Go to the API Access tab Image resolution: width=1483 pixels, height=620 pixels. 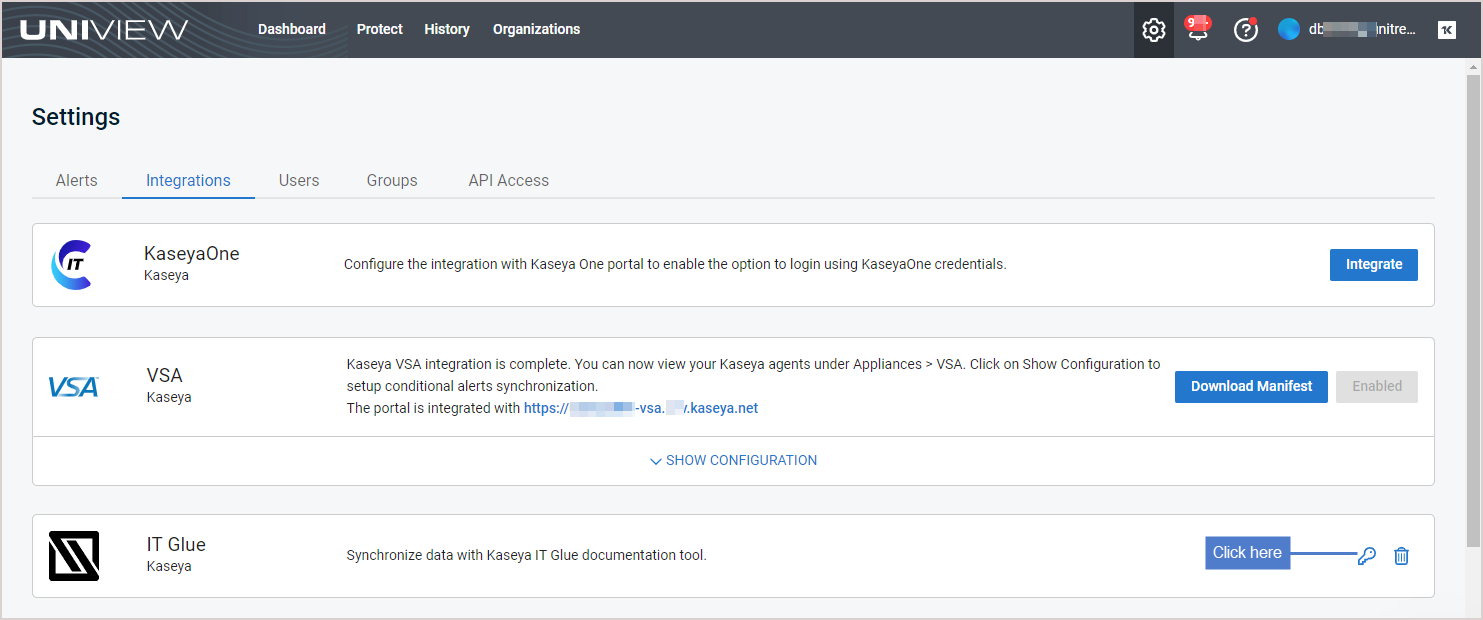(x=509, y=181)
